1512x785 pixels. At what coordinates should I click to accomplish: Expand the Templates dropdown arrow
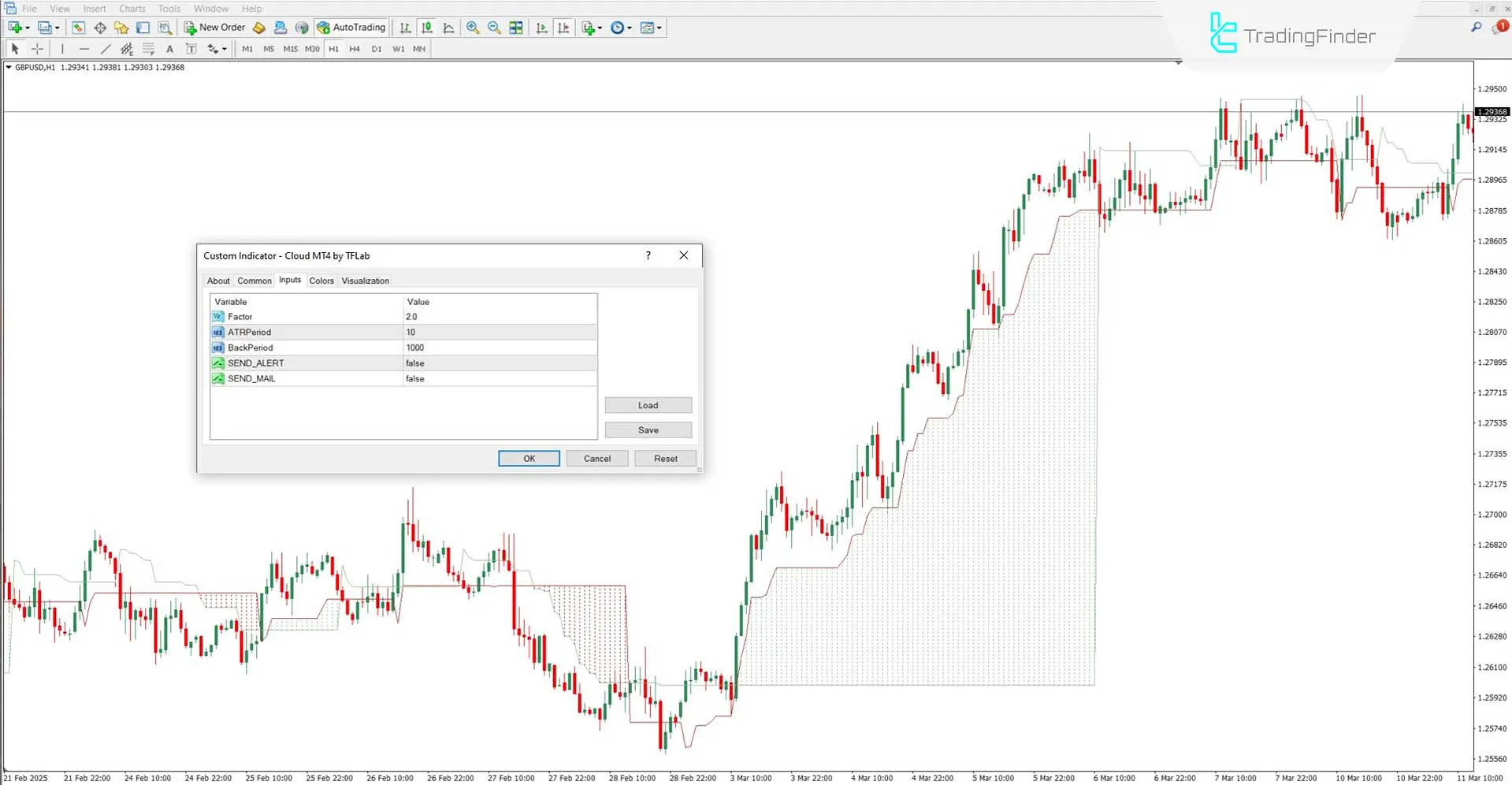click(x=659, y=28)
